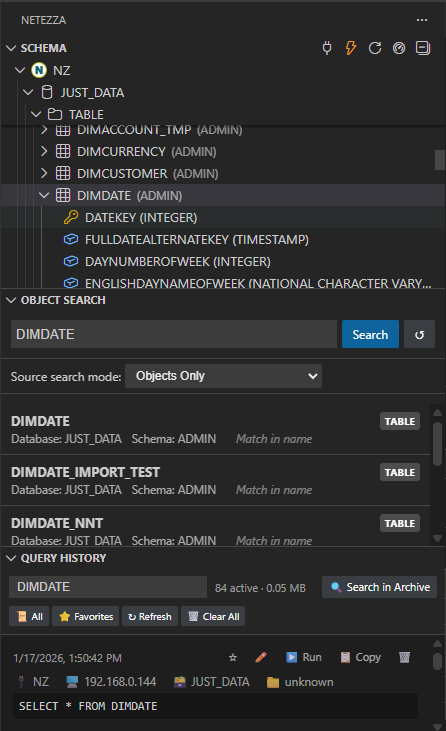Viewport: 446px width, 731px height.
Task: Expand the DIMCURRENCY table
Action: (x=44, y=151)
